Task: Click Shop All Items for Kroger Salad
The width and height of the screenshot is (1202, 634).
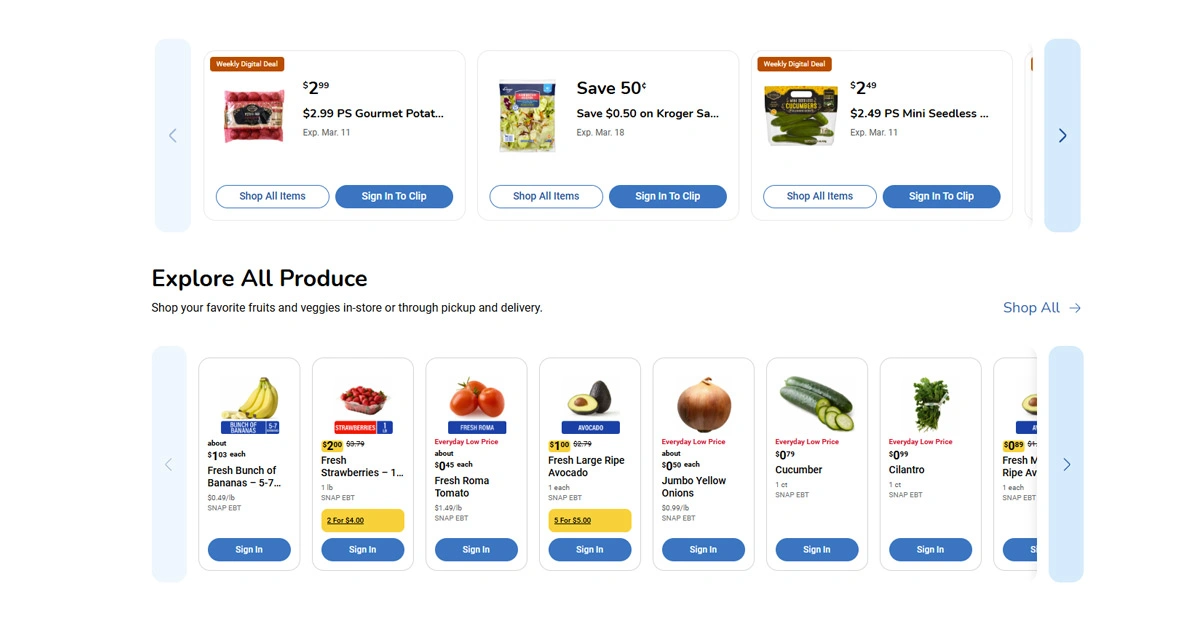Action: [x=546, y=196]
